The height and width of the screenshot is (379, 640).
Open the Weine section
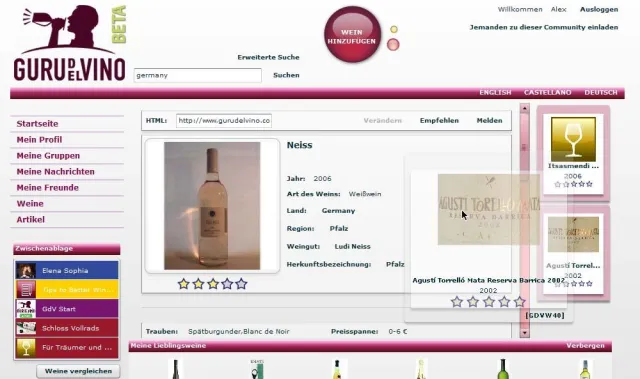(x=30, y=204)
